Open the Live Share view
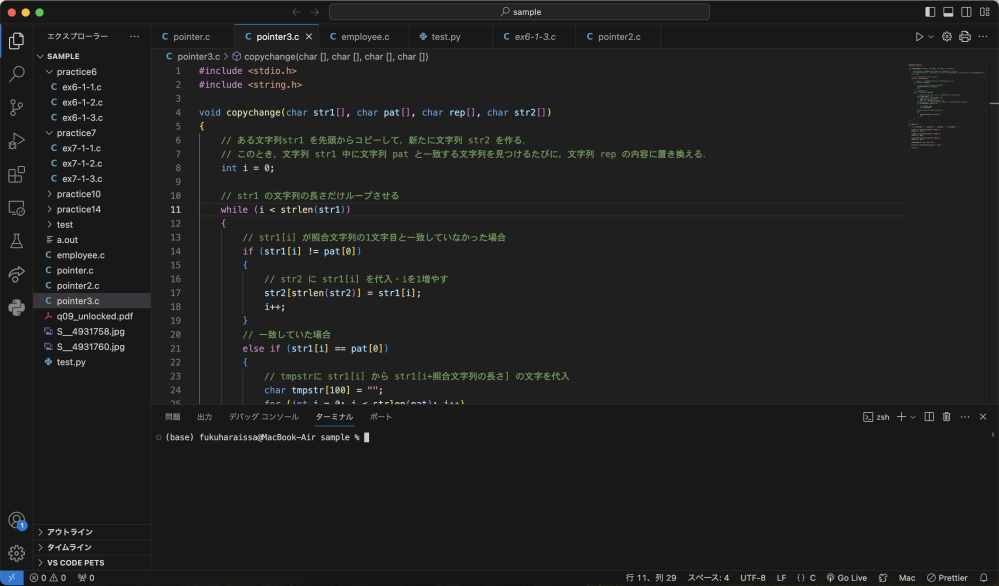 (x=17, y=275)
